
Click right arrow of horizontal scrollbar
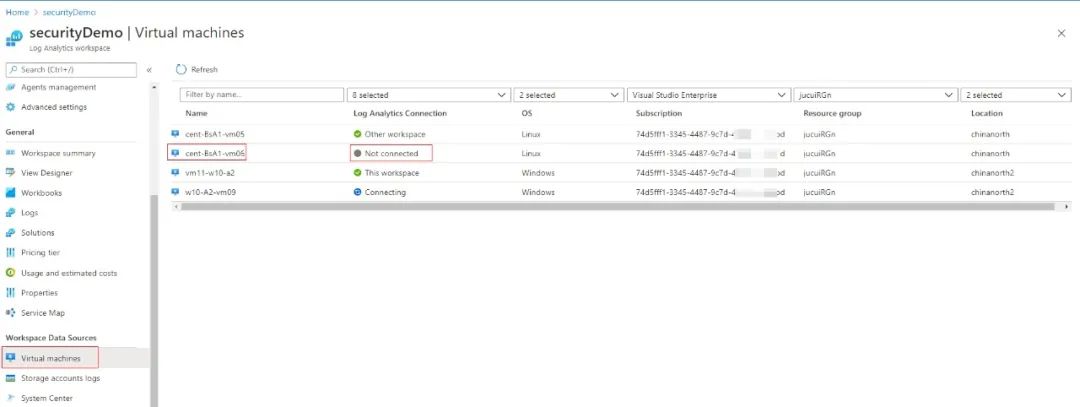pos(1067,207)
